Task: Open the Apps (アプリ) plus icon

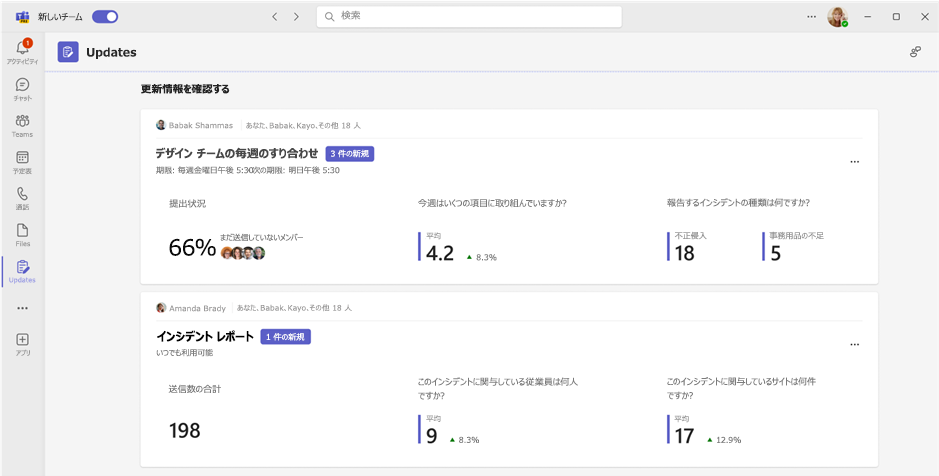Action: coord(22,344)
